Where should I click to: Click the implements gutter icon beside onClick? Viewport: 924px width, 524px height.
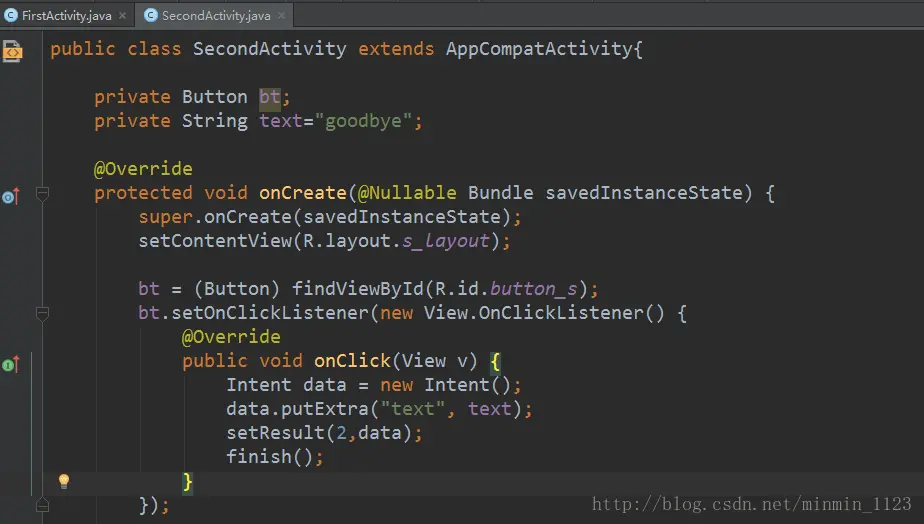point(11,365)
